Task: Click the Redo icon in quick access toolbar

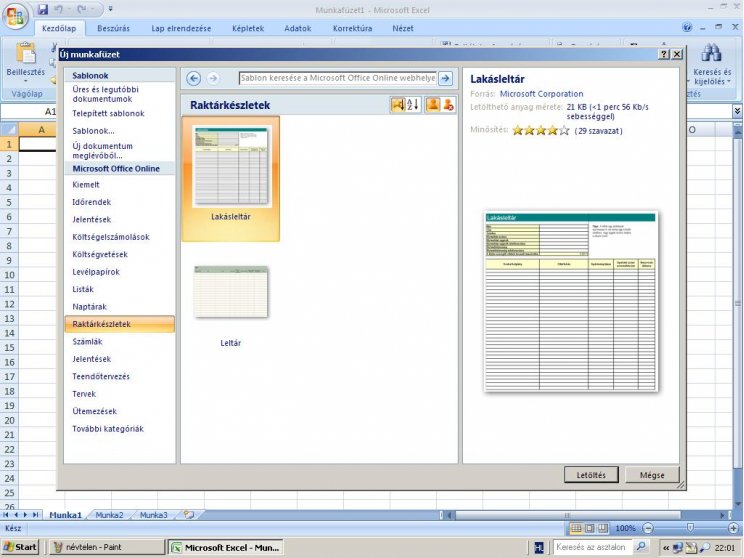Action: [81, 9]
